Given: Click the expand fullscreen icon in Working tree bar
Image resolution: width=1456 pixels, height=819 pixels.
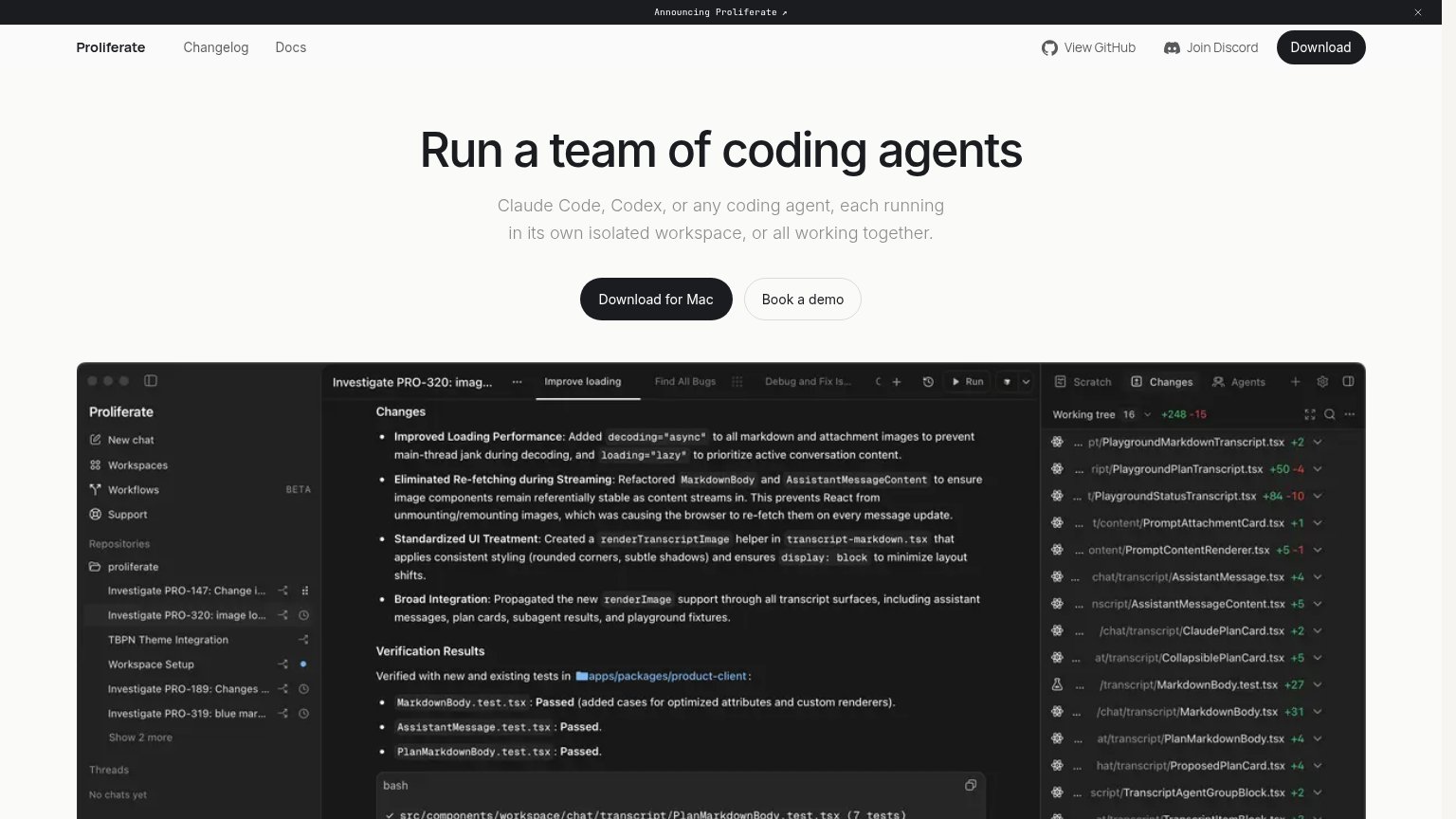Looking at the screenshot, I should point(1310,414).
